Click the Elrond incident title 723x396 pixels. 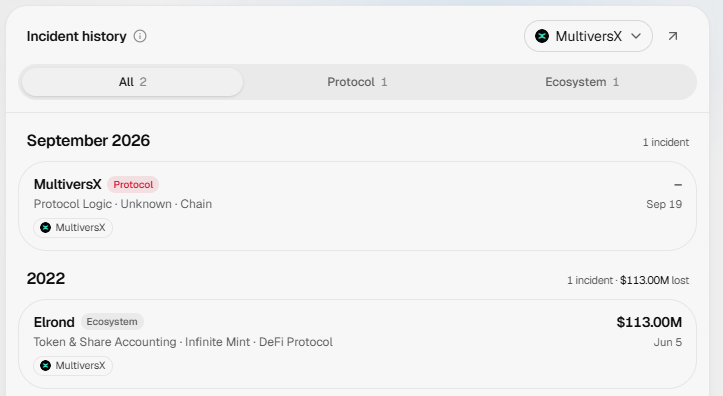tap(54, 322)
